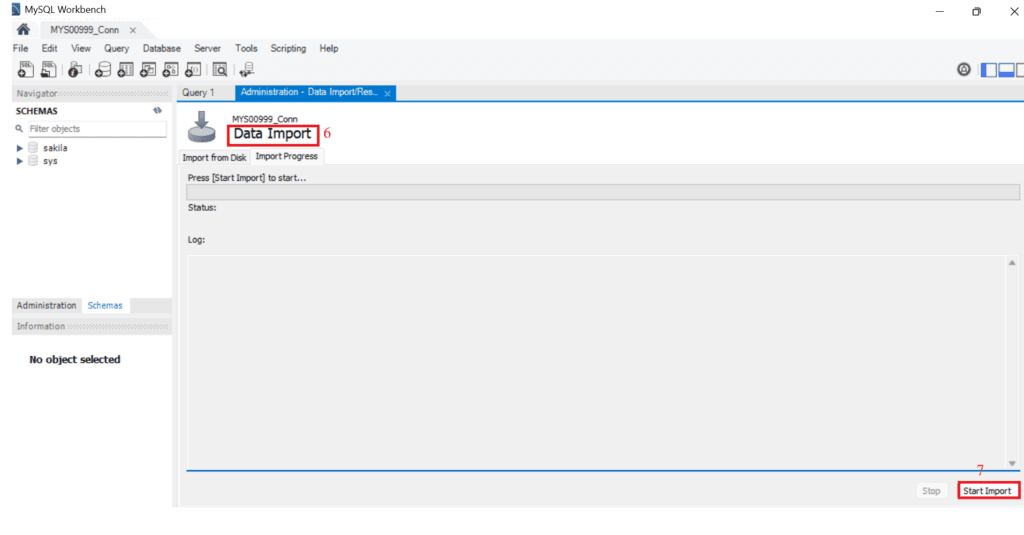
Task: Switch to the Query 1 tab
Action: 198,93
